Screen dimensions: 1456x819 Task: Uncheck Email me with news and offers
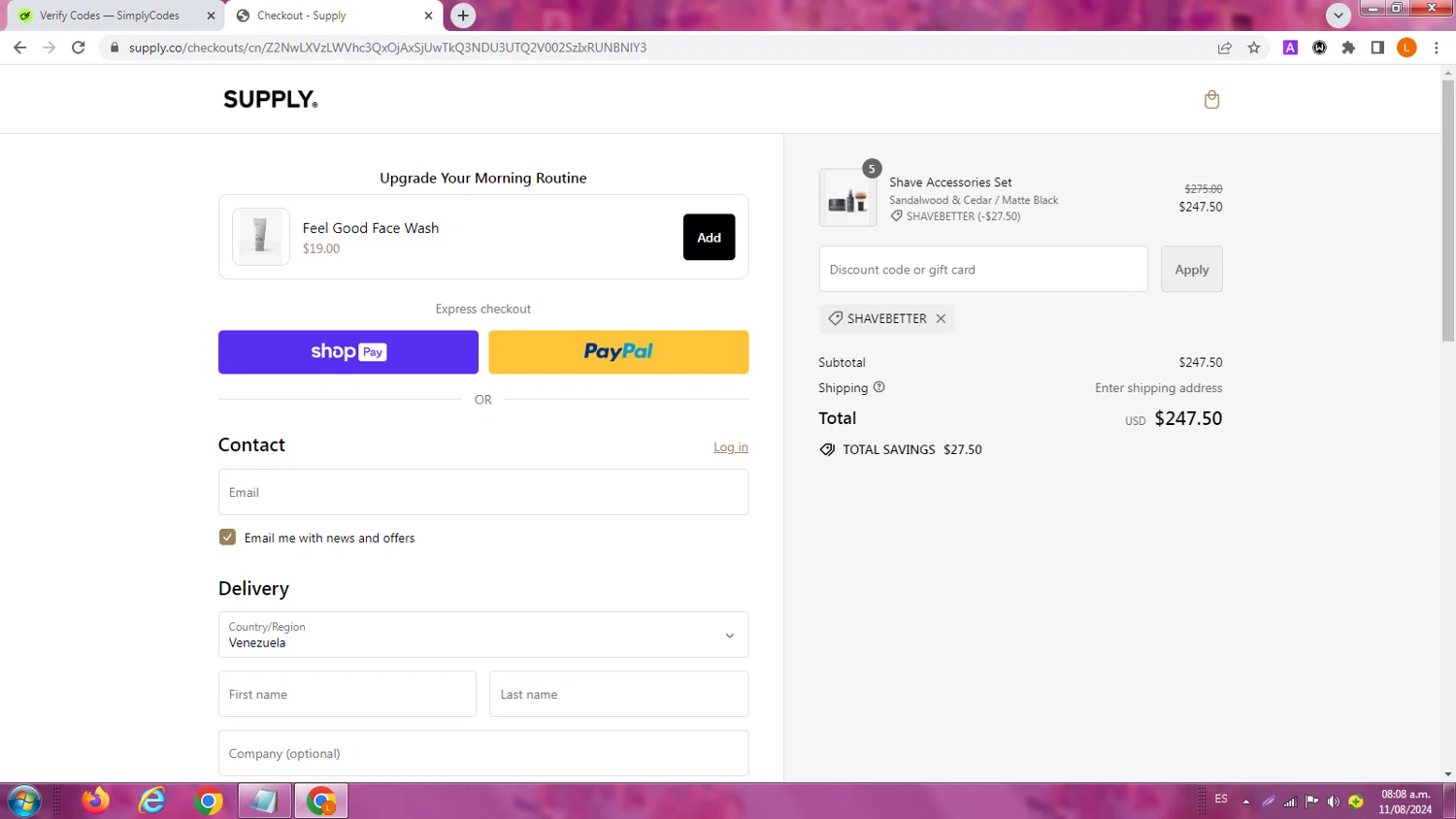coord(227,538)
